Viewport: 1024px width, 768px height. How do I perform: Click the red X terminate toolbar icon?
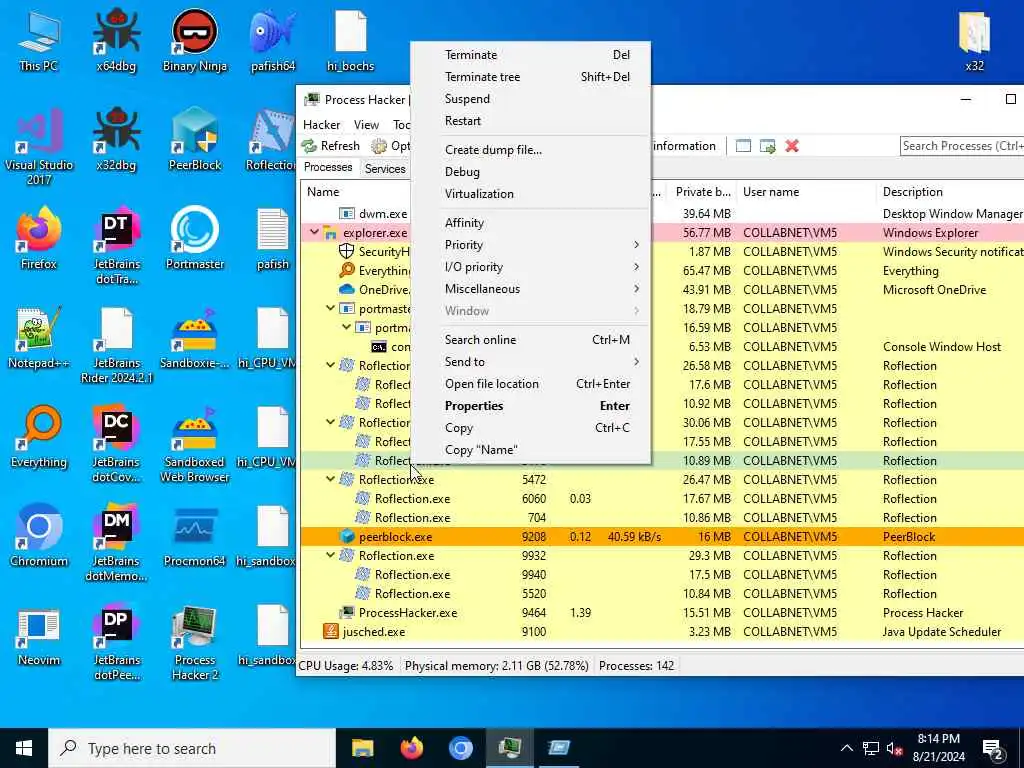pyautogui.click(x=792, y=146)
